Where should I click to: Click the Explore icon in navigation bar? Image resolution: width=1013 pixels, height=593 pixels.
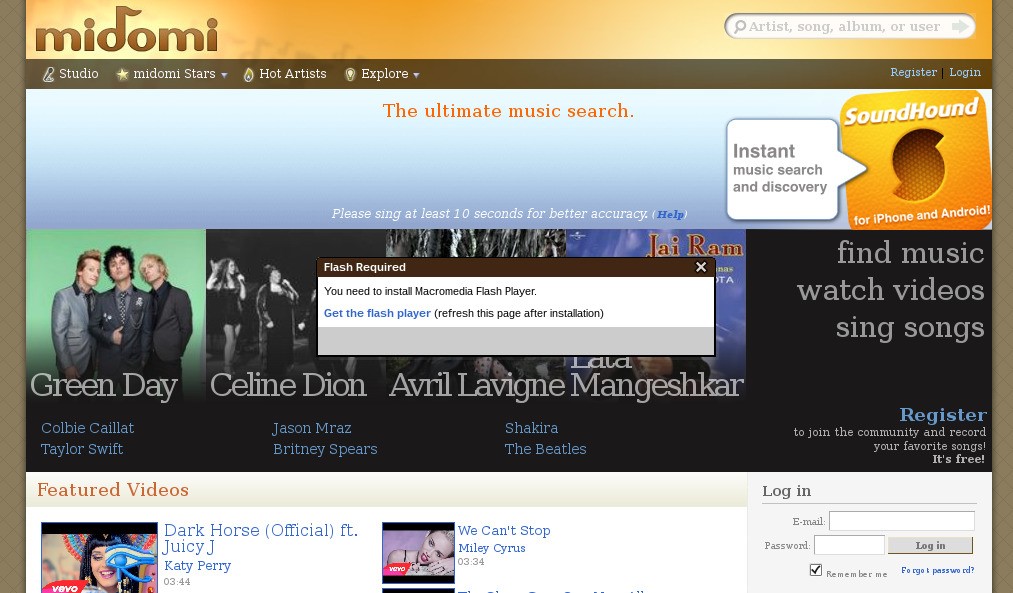coord(350,75)
